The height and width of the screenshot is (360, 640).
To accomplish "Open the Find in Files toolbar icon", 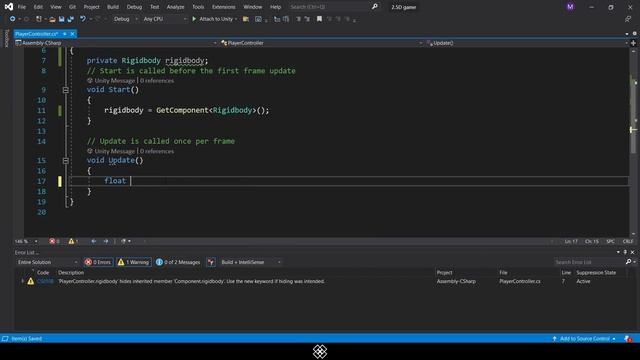I will [246, 19].
